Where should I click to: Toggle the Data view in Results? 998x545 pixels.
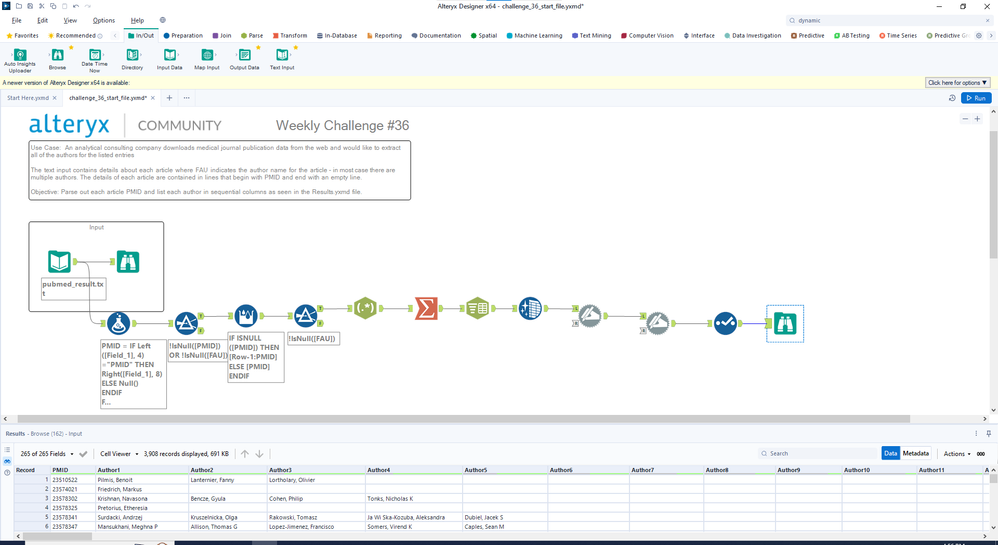point(890,453)
